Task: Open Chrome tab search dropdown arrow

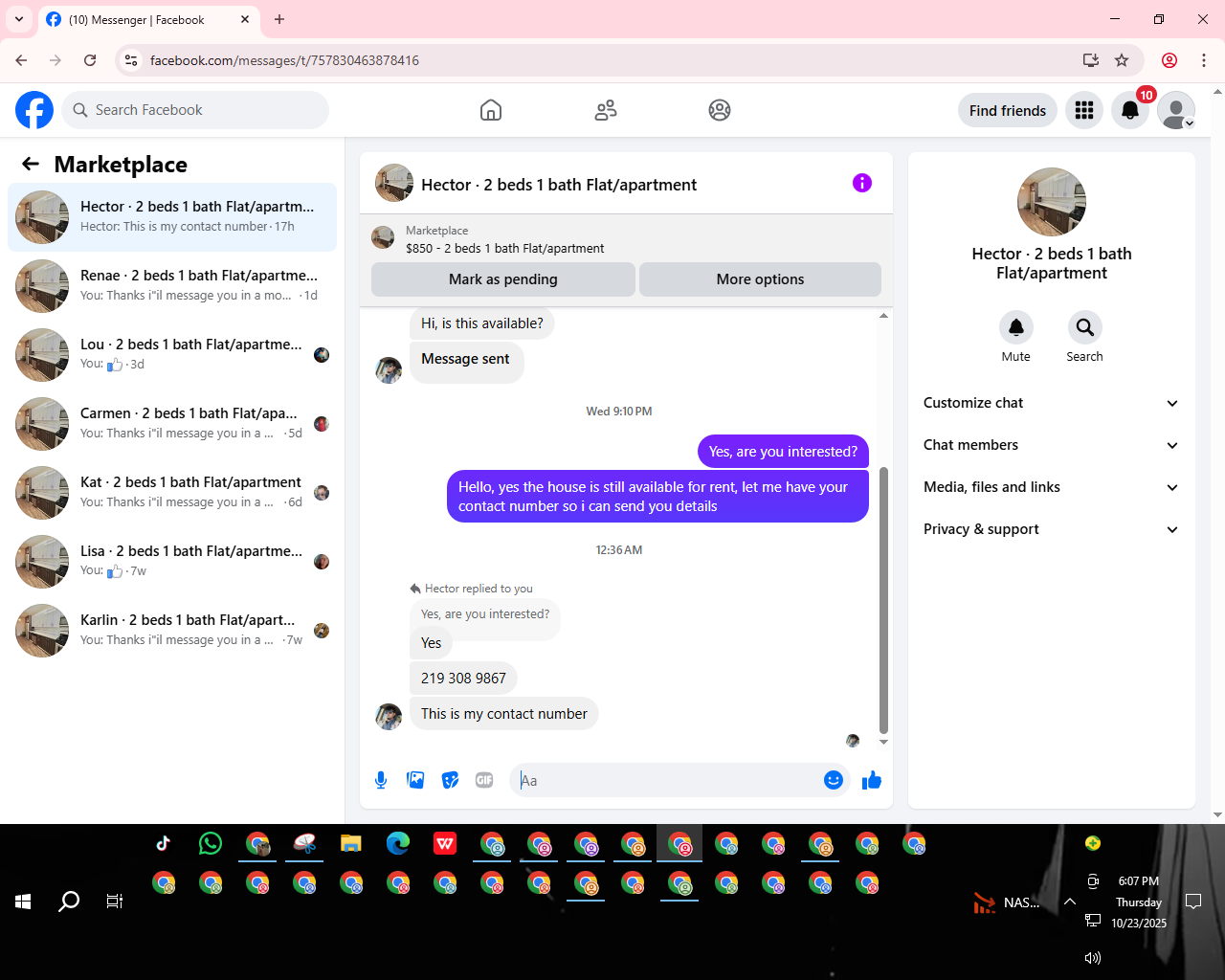Action: (x=19, y=19)
